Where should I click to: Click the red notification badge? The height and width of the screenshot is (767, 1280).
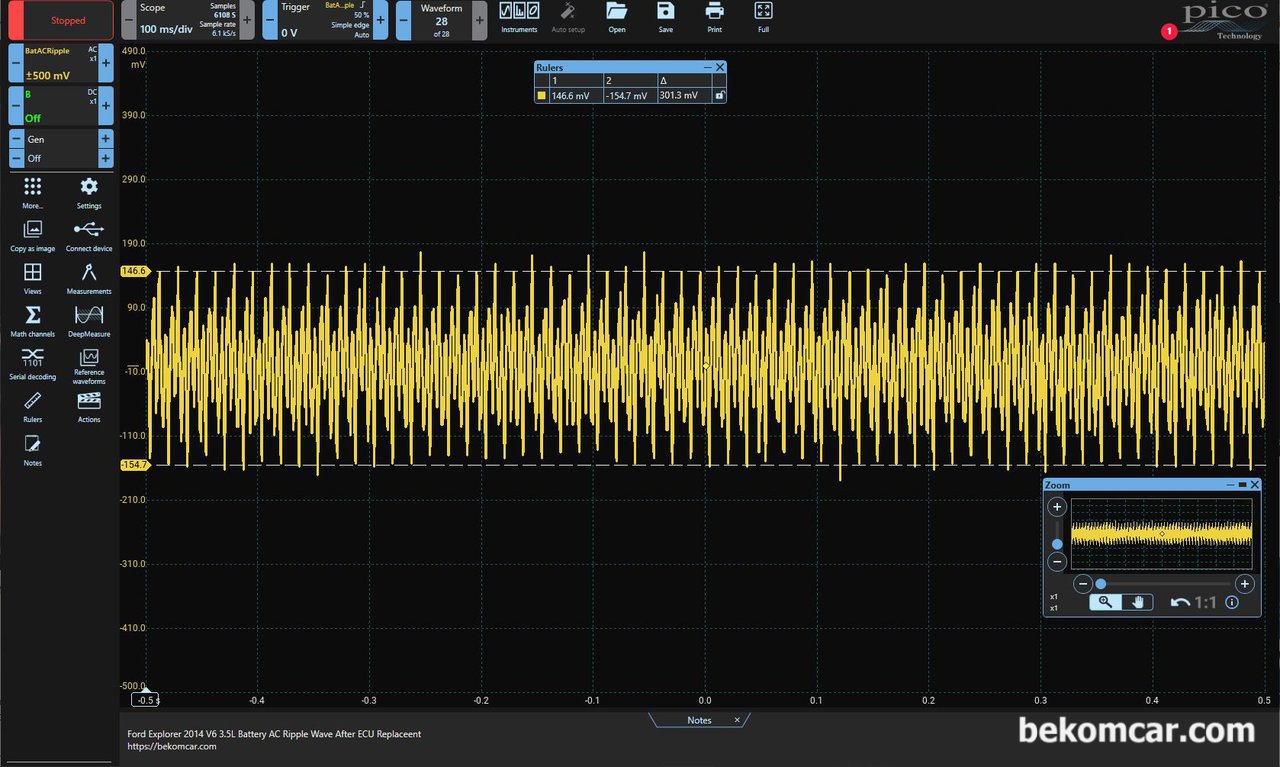pos(1168,32)
